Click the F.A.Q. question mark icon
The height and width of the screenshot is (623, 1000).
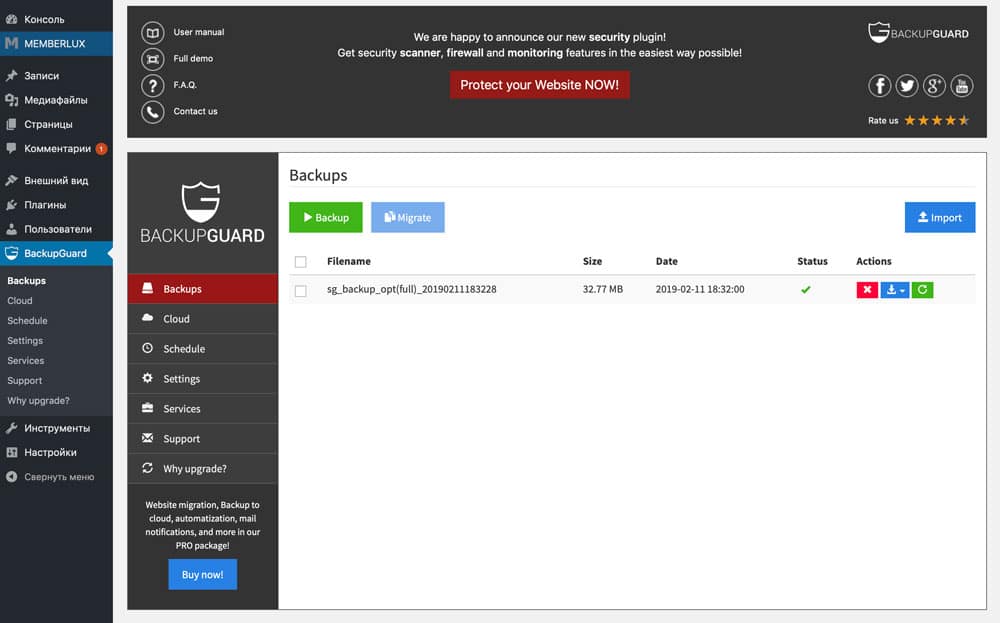pyautogui.click(x=152, y=85)
